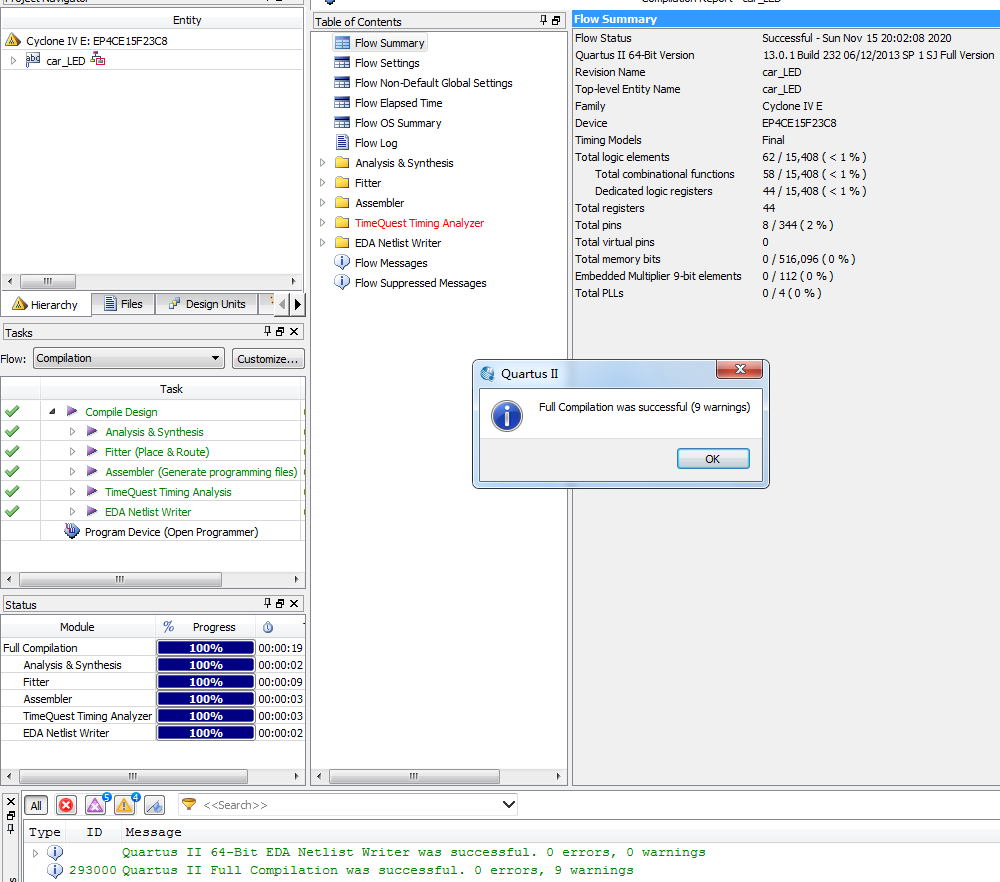1000x882 pixels.
Task: Collapse the Compile Design task
Action: pos(52,412)
